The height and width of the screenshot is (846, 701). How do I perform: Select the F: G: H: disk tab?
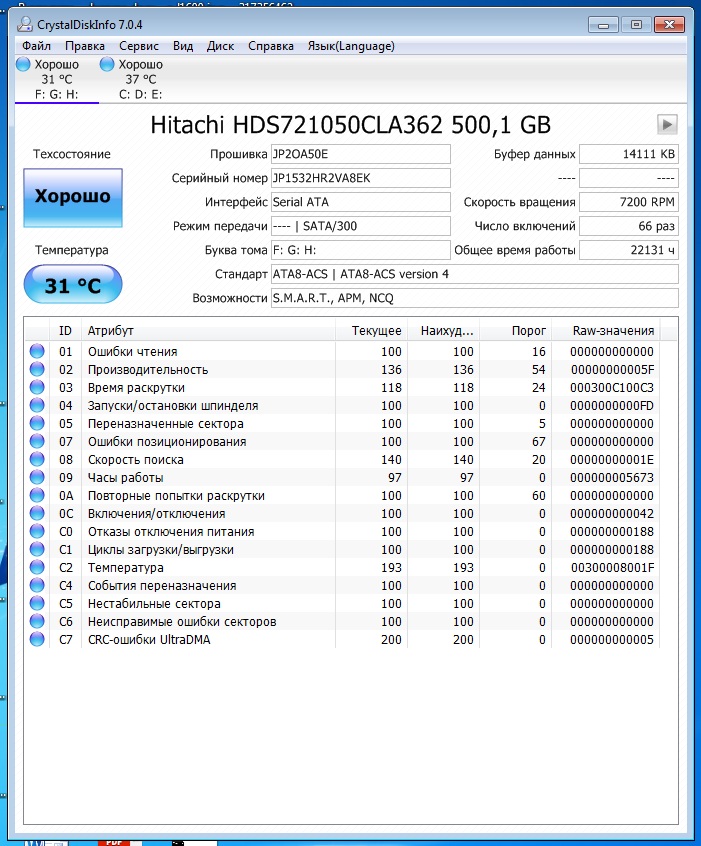pyautogui.click(x=57, y=79)
